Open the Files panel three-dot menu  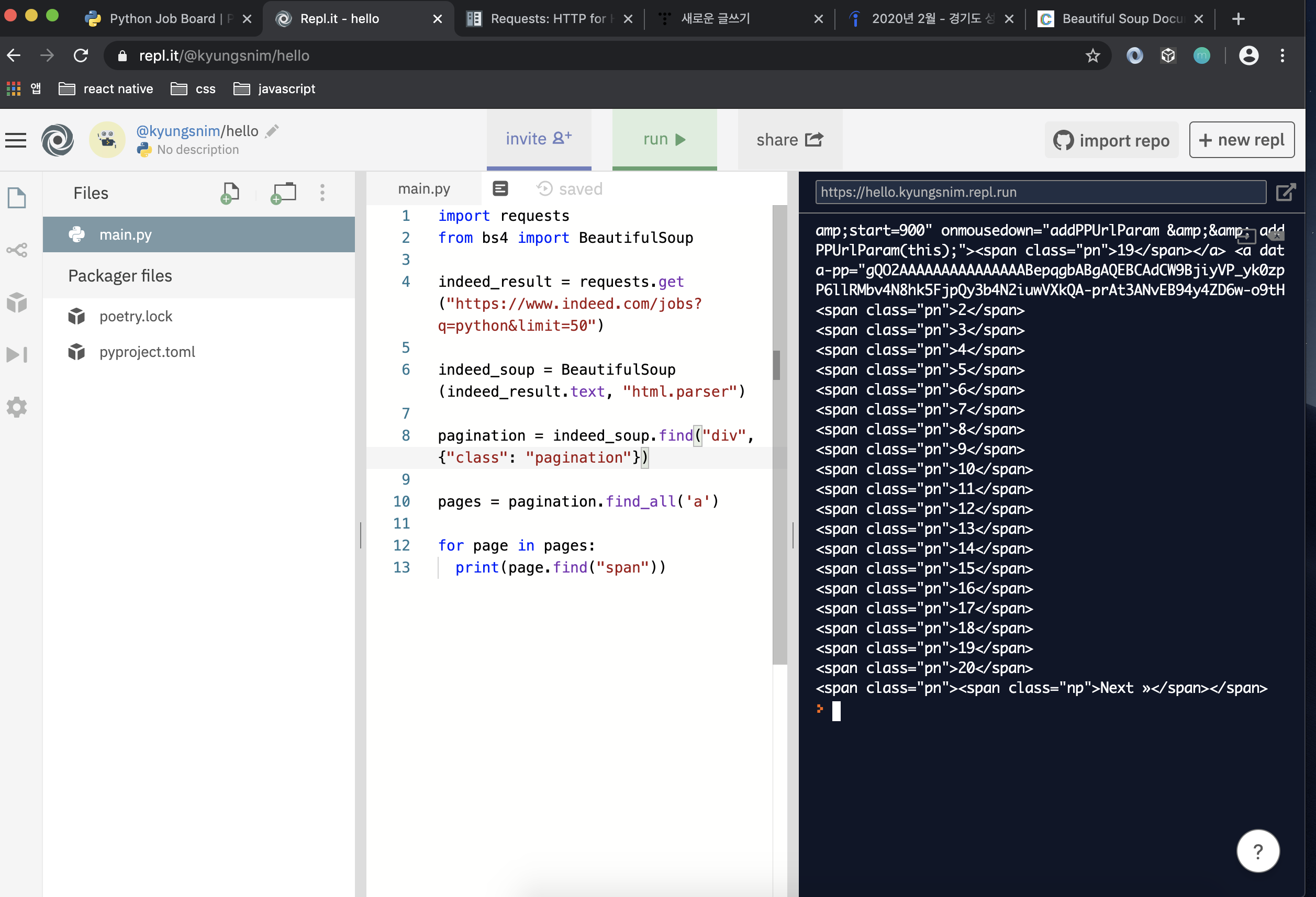(x=322, y=193)
